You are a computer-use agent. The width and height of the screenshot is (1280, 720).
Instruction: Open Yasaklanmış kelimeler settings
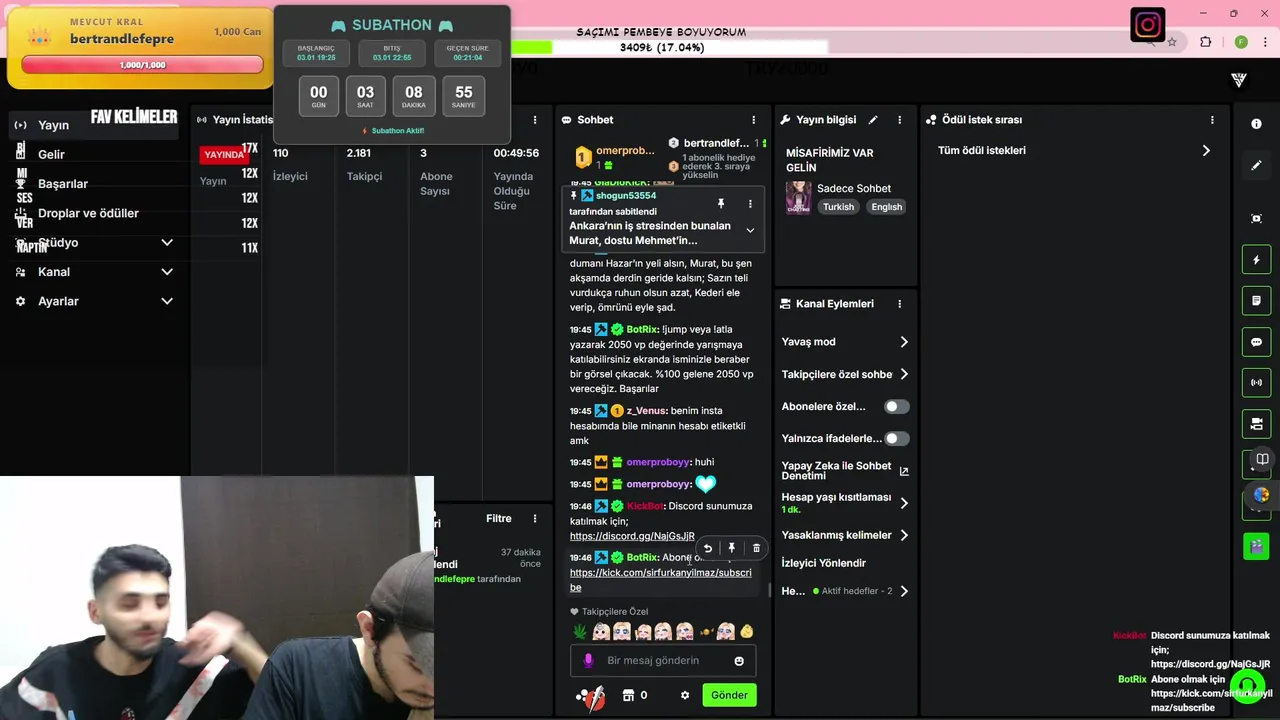click(845, 535)
